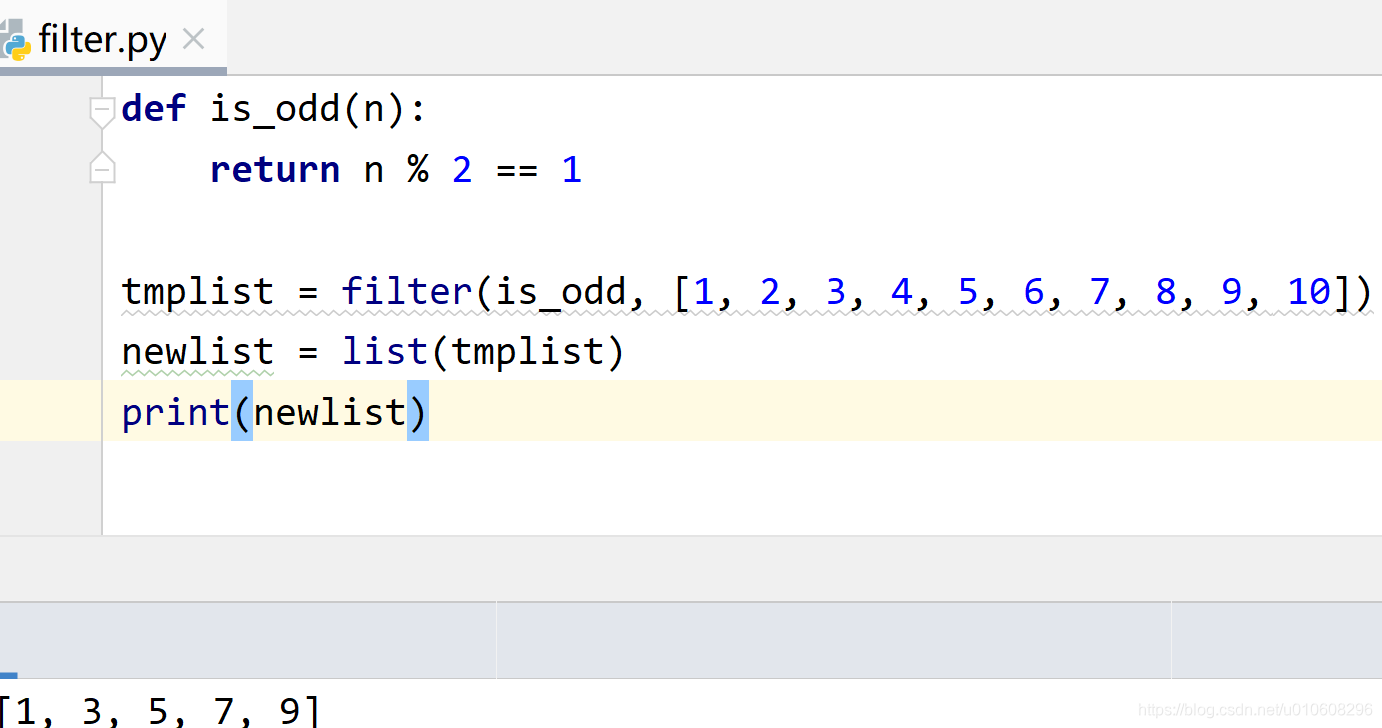Click the return keyword
Image resolution: width=1382 pixels, height=728 pixels.
coord(274,168)
